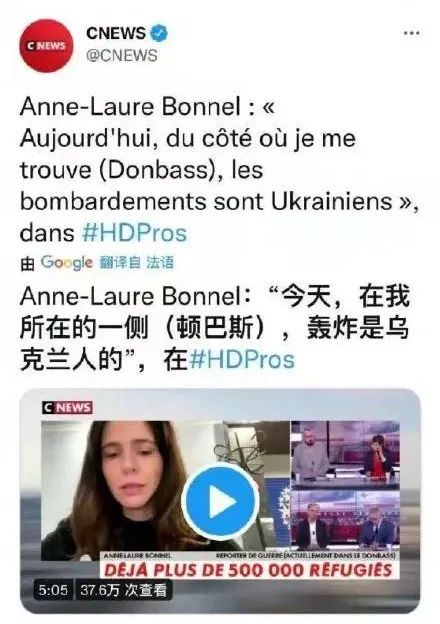The width and height of the screenshot is (440, 624).
Task: Open the #HDPros hashtag in French text
Action: [x=134, y=233]
